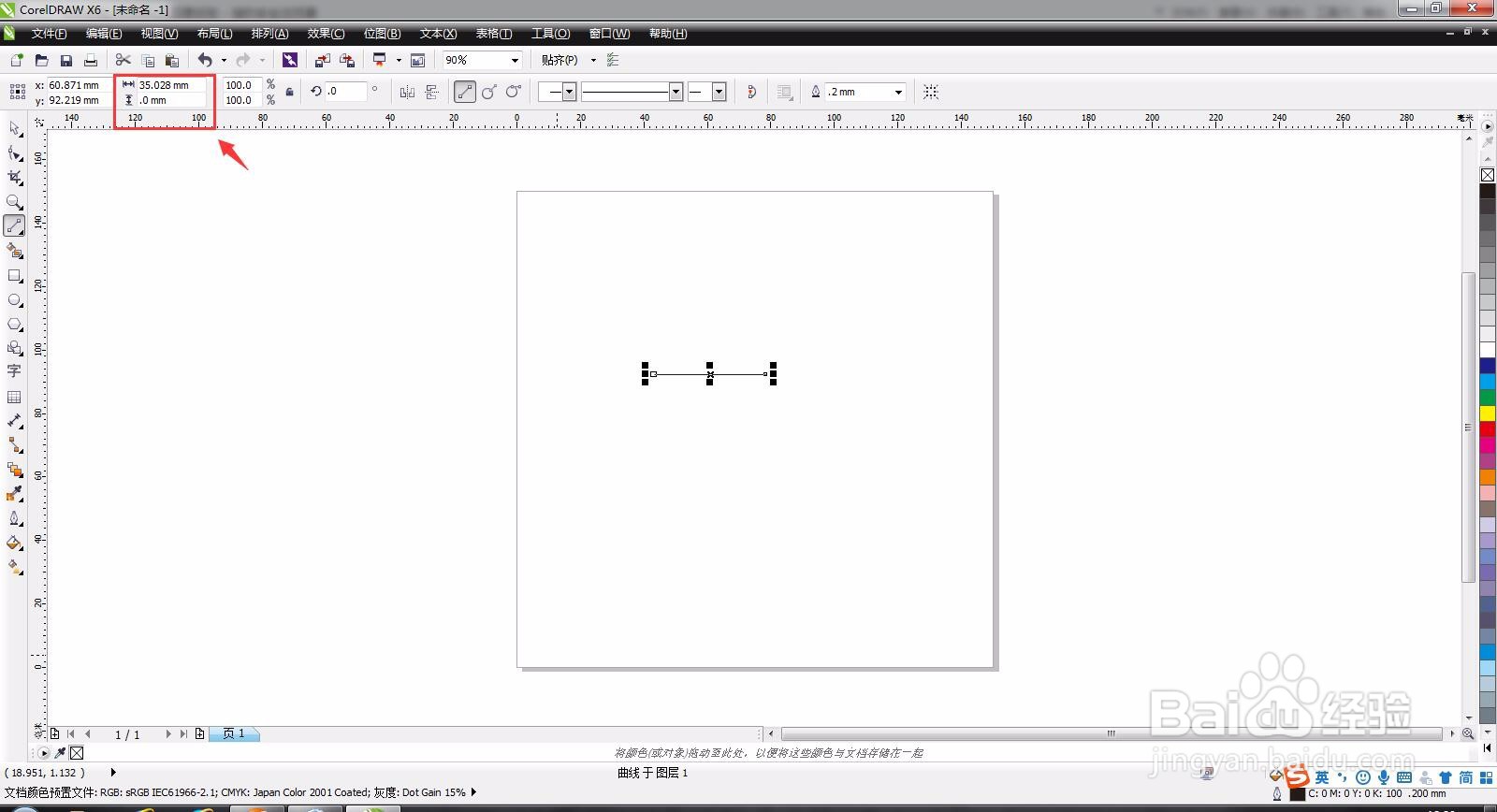This screenshot has height=812, width=1497.
Task: Click the add page button left of page navigation
Action: coord(55,734)
